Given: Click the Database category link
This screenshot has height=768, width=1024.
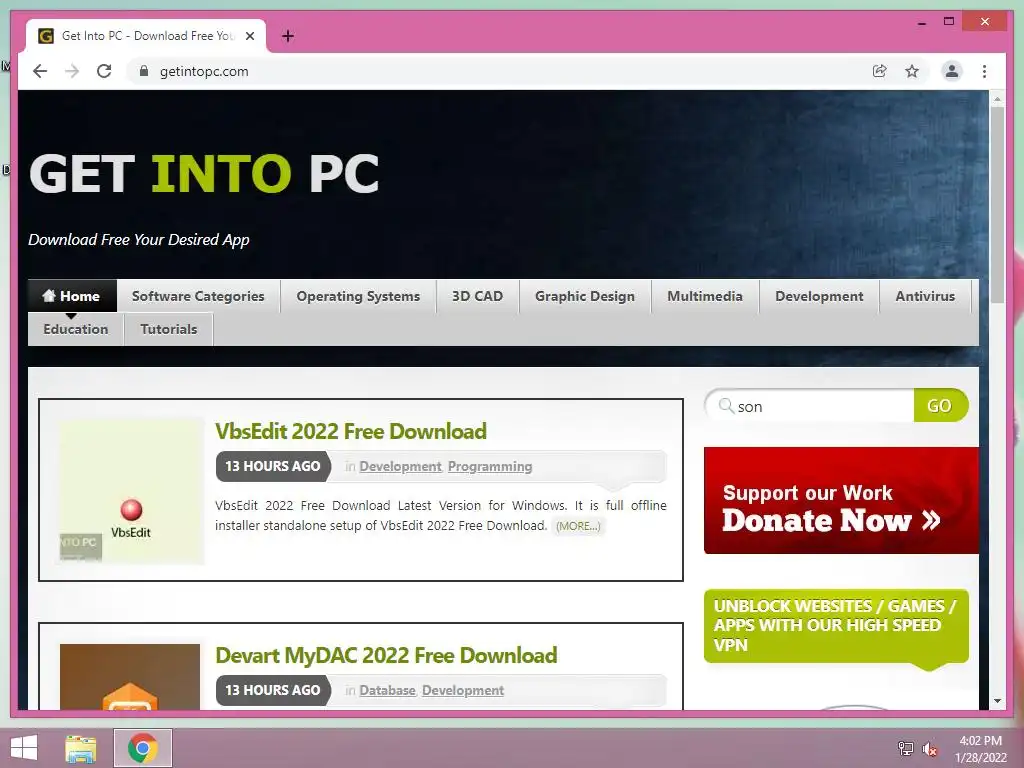Looking at the screenshot, I should (387, 690).
